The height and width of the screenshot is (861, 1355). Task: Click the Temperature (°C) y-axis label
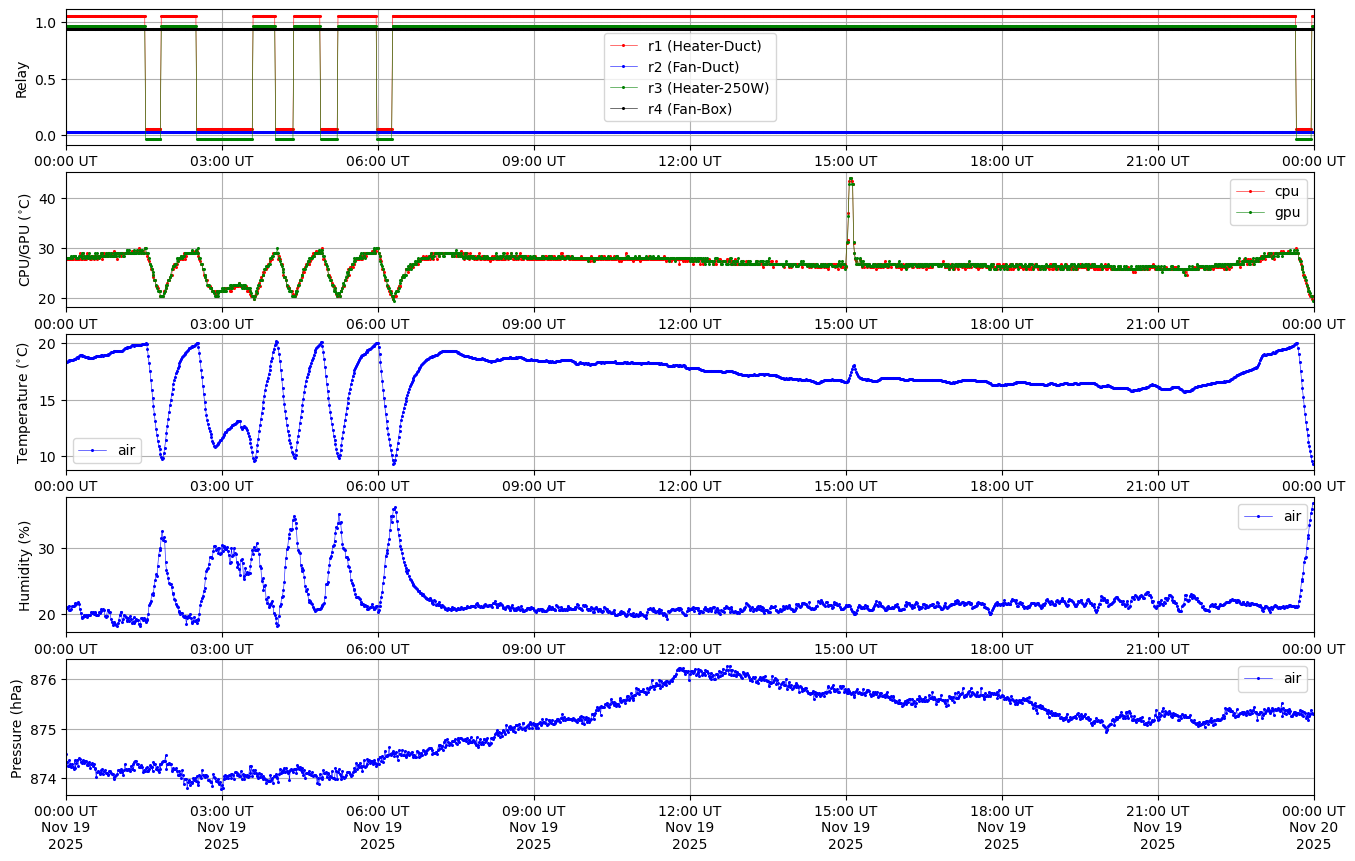[24, 402]
